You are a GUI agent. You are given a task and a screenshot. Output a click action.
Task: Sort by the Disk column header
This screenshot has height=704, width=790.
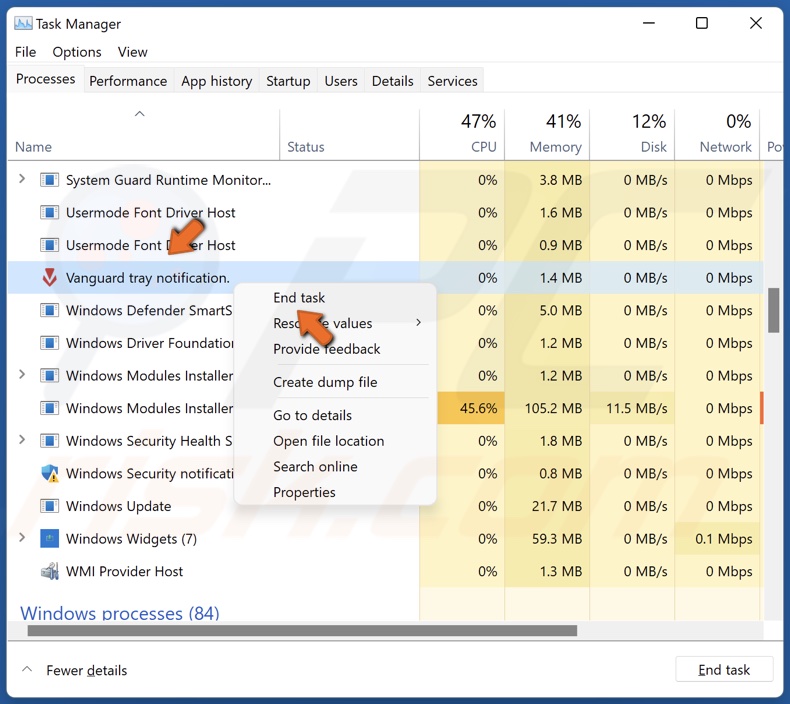(632, 134)
